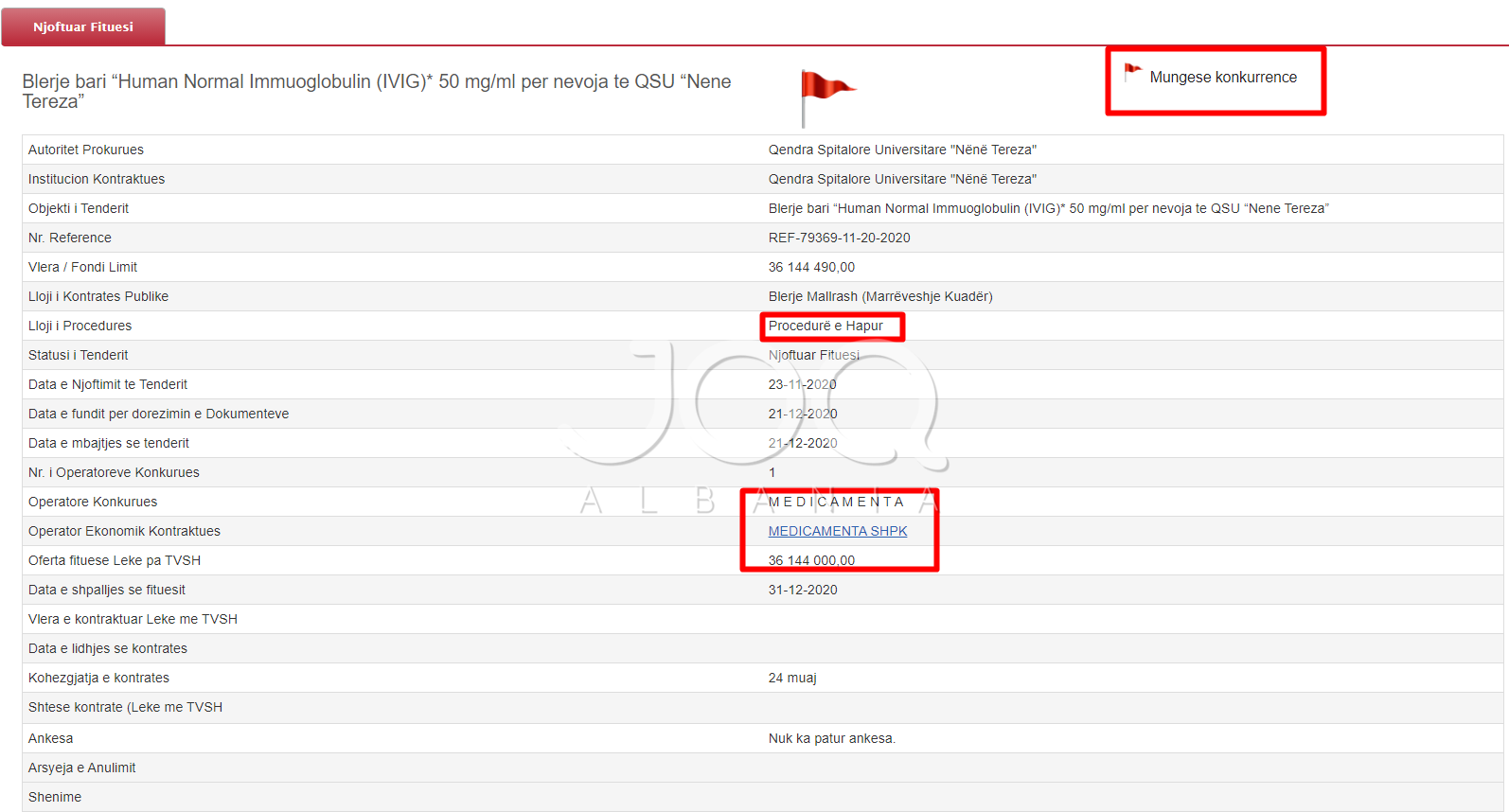
Task: Click the Institucion Kontraktues row label
Action: click(97, 179)
